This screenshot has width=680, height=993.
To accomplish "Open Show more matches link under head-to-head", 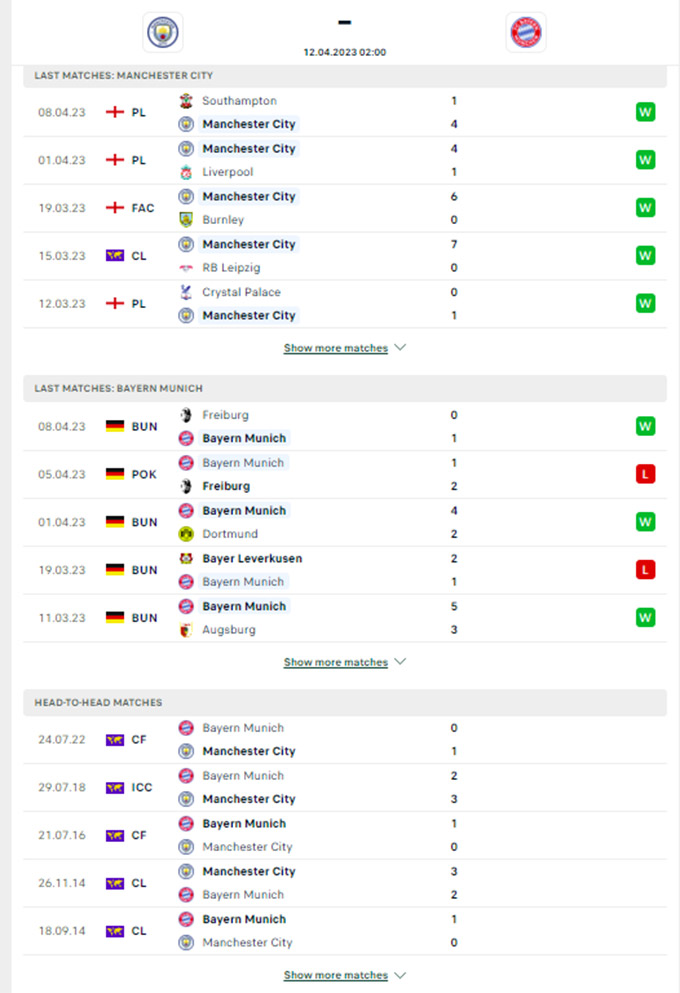I will [336, 975].
